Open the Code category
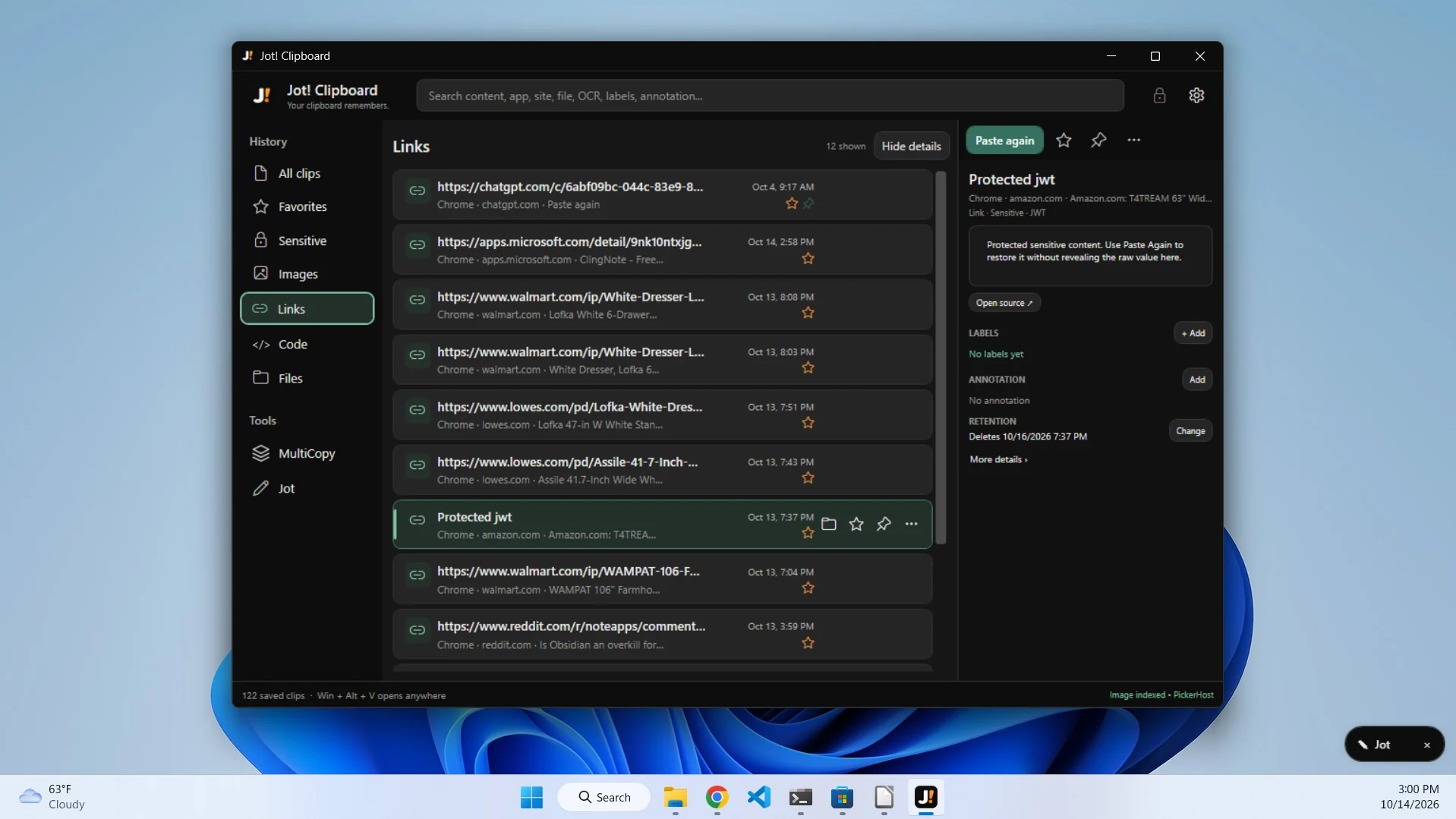The height and width of the screenshot is (819, 1456). click(307, 345)
